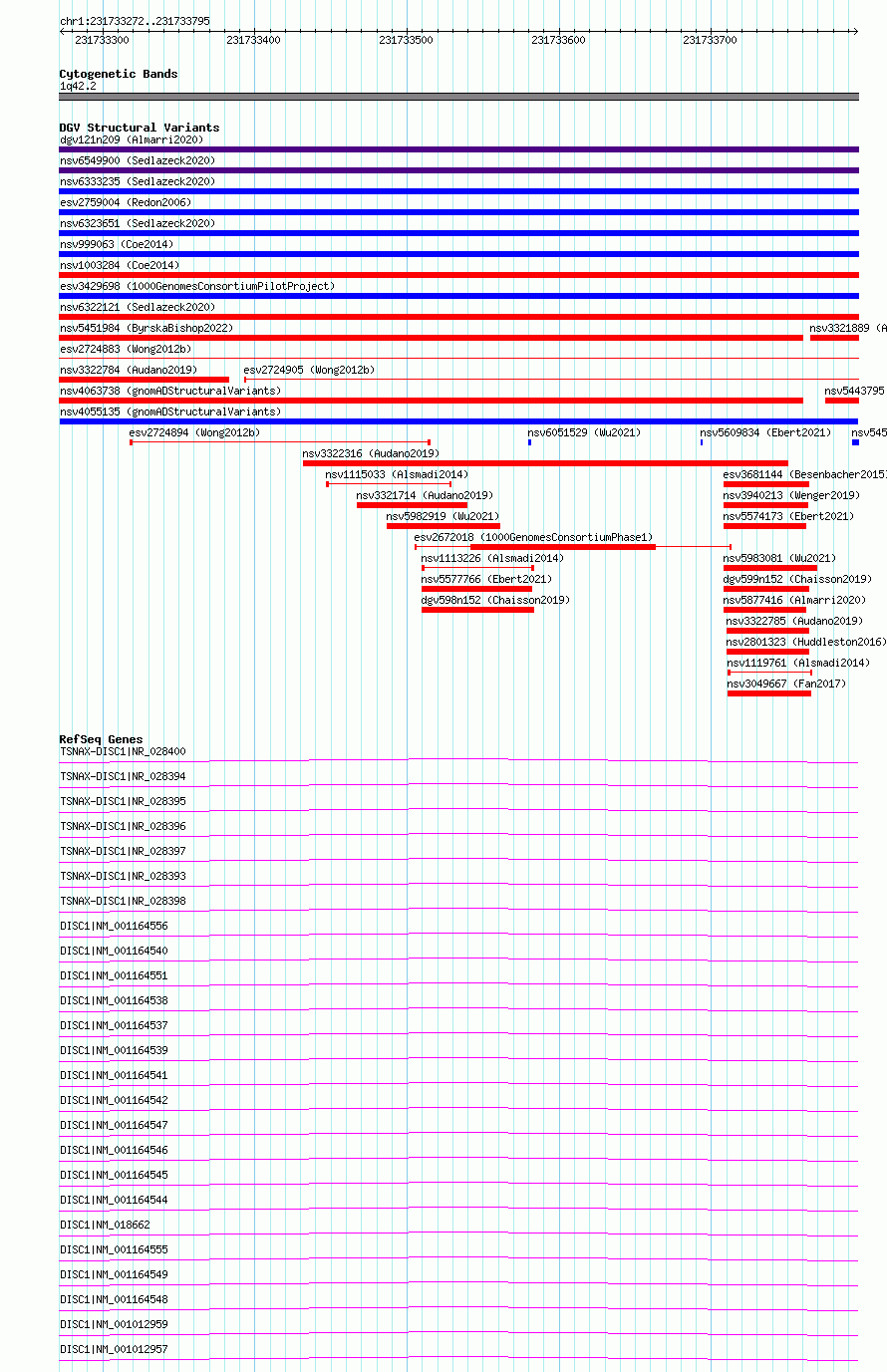
Task: Select nsv1113226 (Alsmadi2014) variant label
Action: [x=491, y=558]
